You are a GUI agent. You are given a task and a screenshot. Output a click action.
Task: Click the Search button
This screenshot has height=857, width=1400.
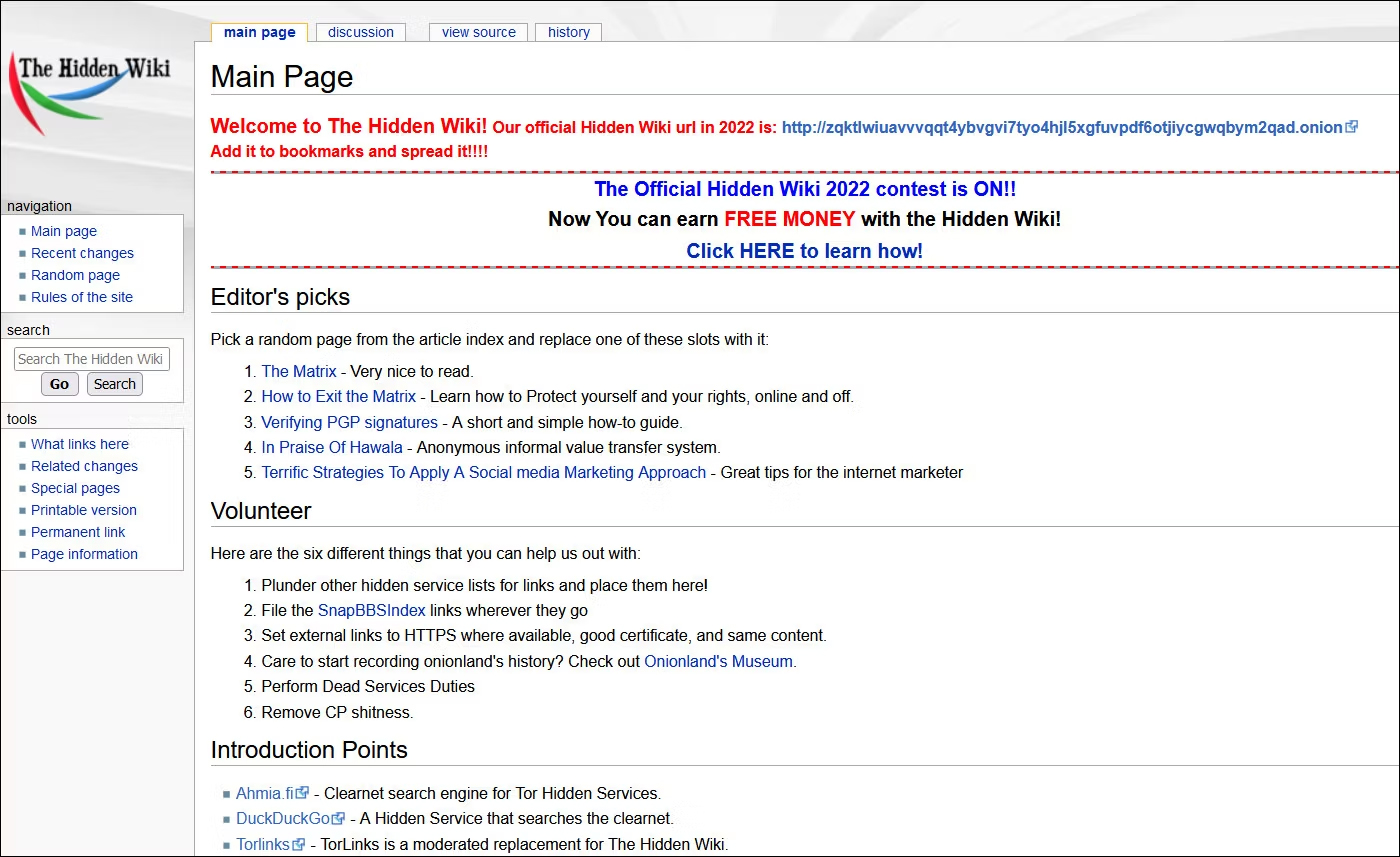coord(114,383)
